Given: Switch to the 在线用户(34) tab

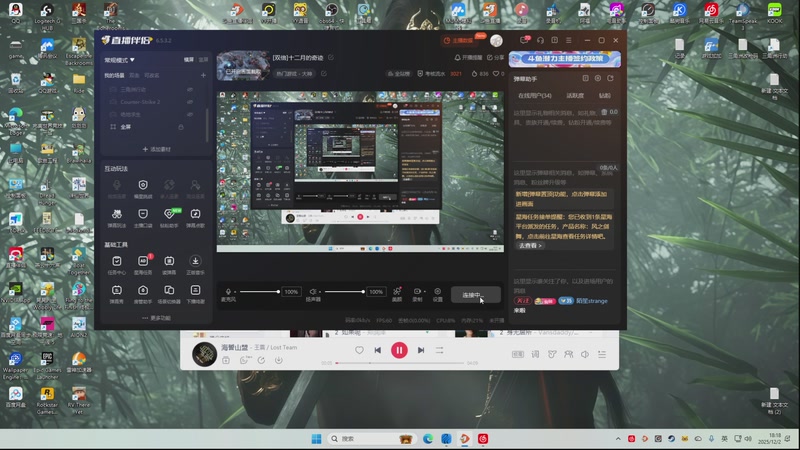Looking at the screenshot, I should pos(535,96).
